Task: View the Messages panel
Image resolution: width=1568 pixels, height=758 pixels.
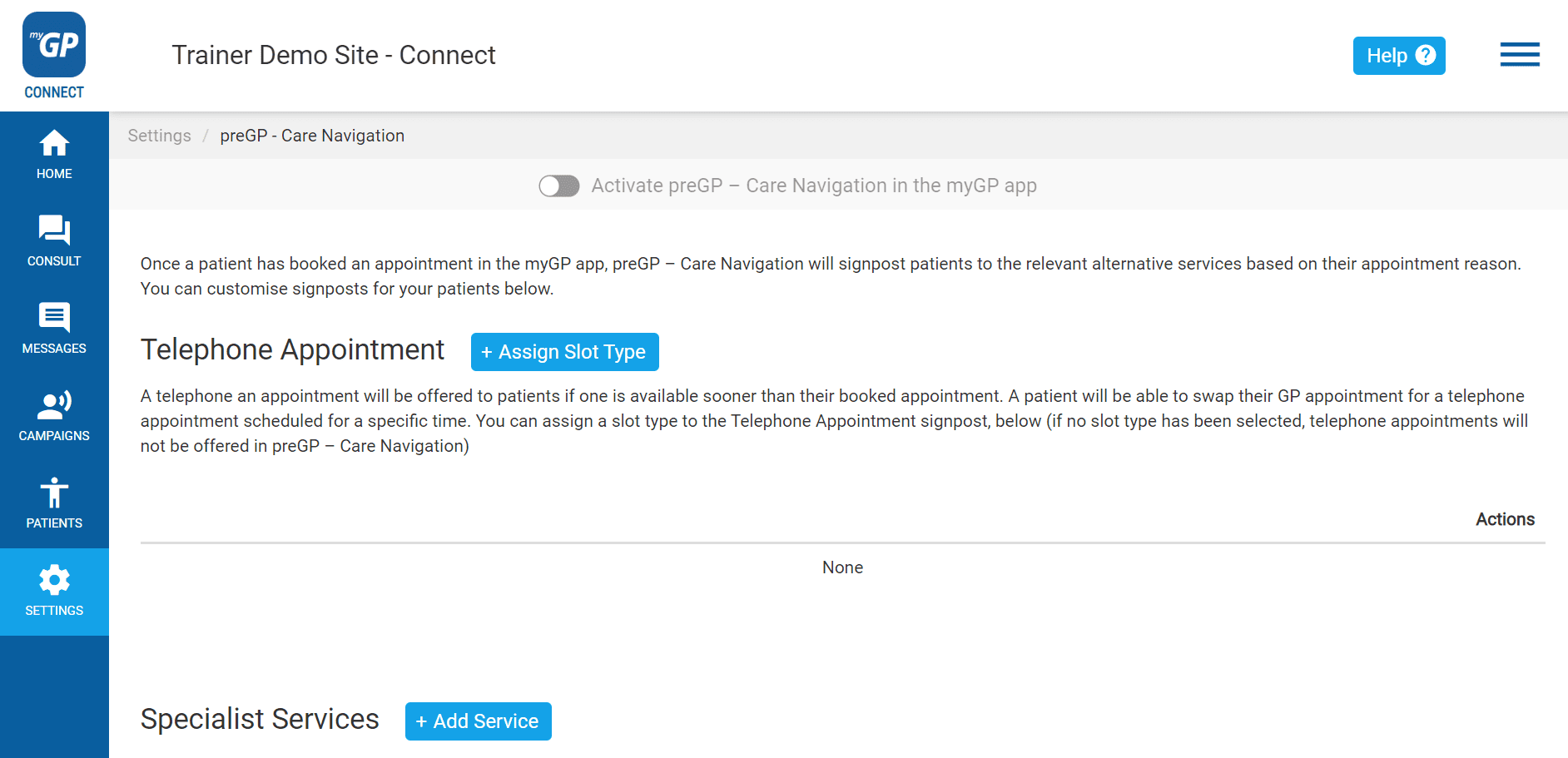Action: pyautogui.click(x=53, y=329)
